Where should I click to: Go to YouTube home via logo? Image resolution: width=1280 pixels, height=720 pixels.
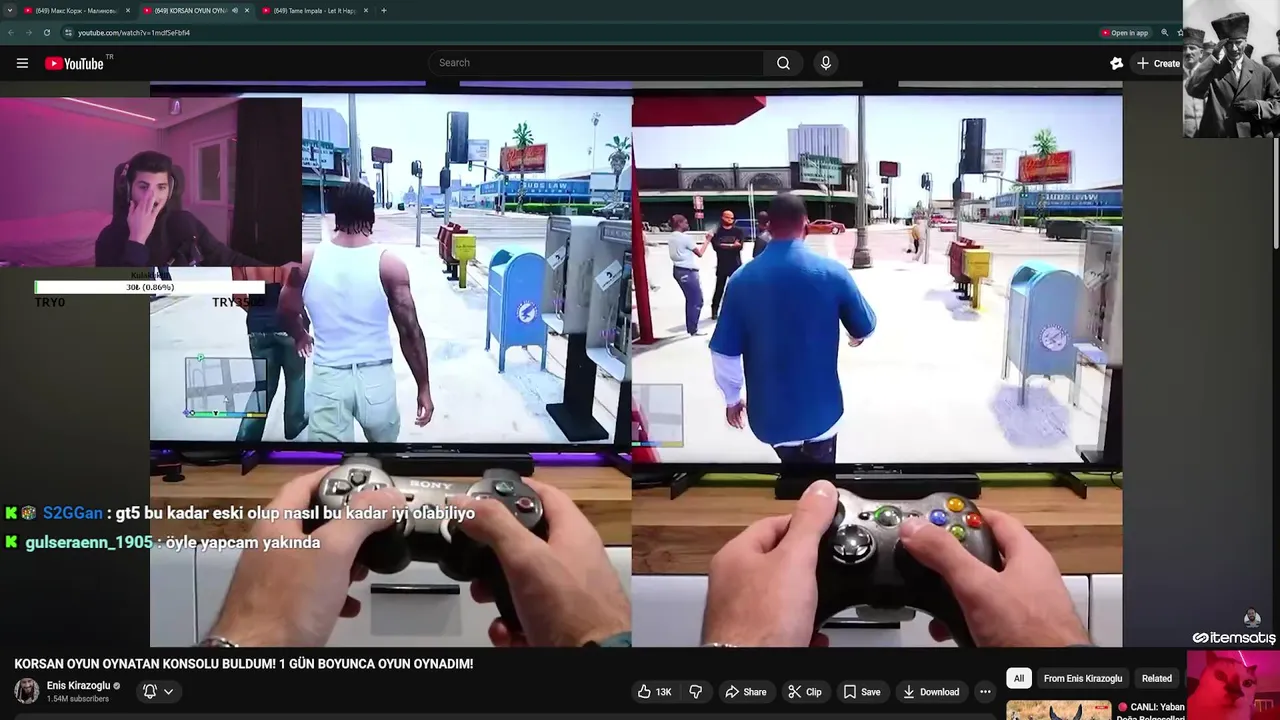[x=74, y=63]
